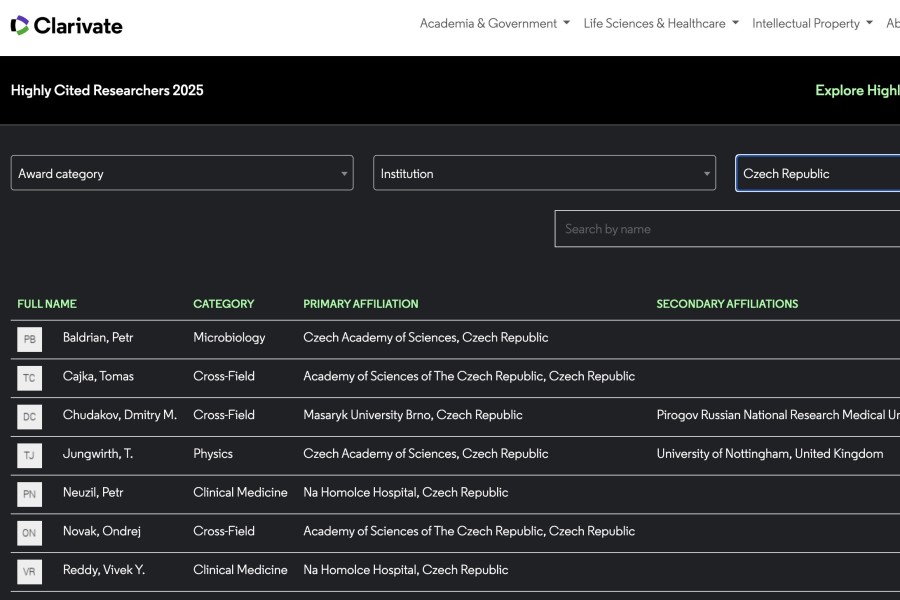Click the Search by name field
The width and height of the screenshot is (900, 600).
[x=727, y=229]
